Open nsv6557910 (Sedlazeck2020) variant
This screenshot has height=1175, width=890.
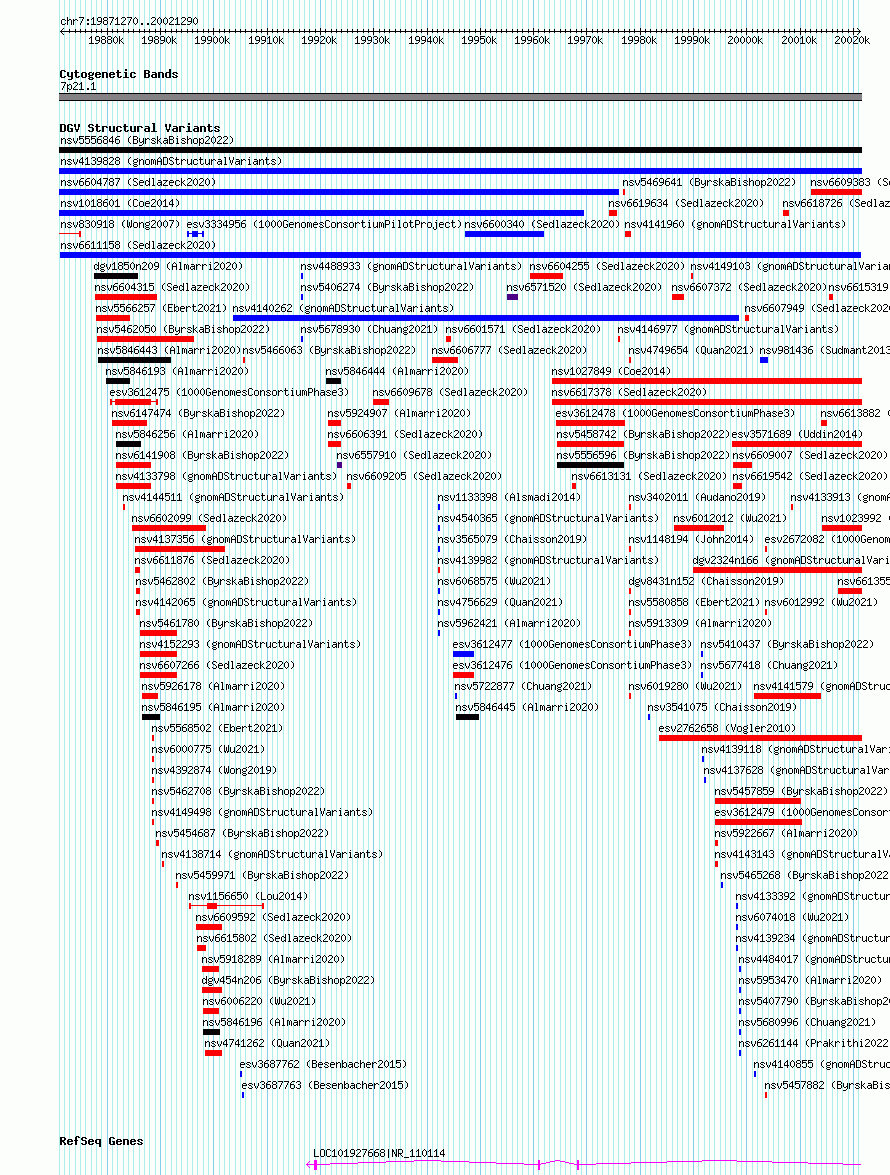pos(414,455)
